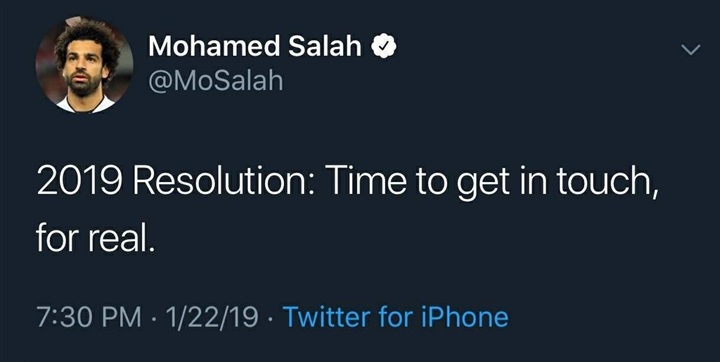Click the 7:30 PM timestamp
Viewport: 720px width, 362px height.
(89, 317)
